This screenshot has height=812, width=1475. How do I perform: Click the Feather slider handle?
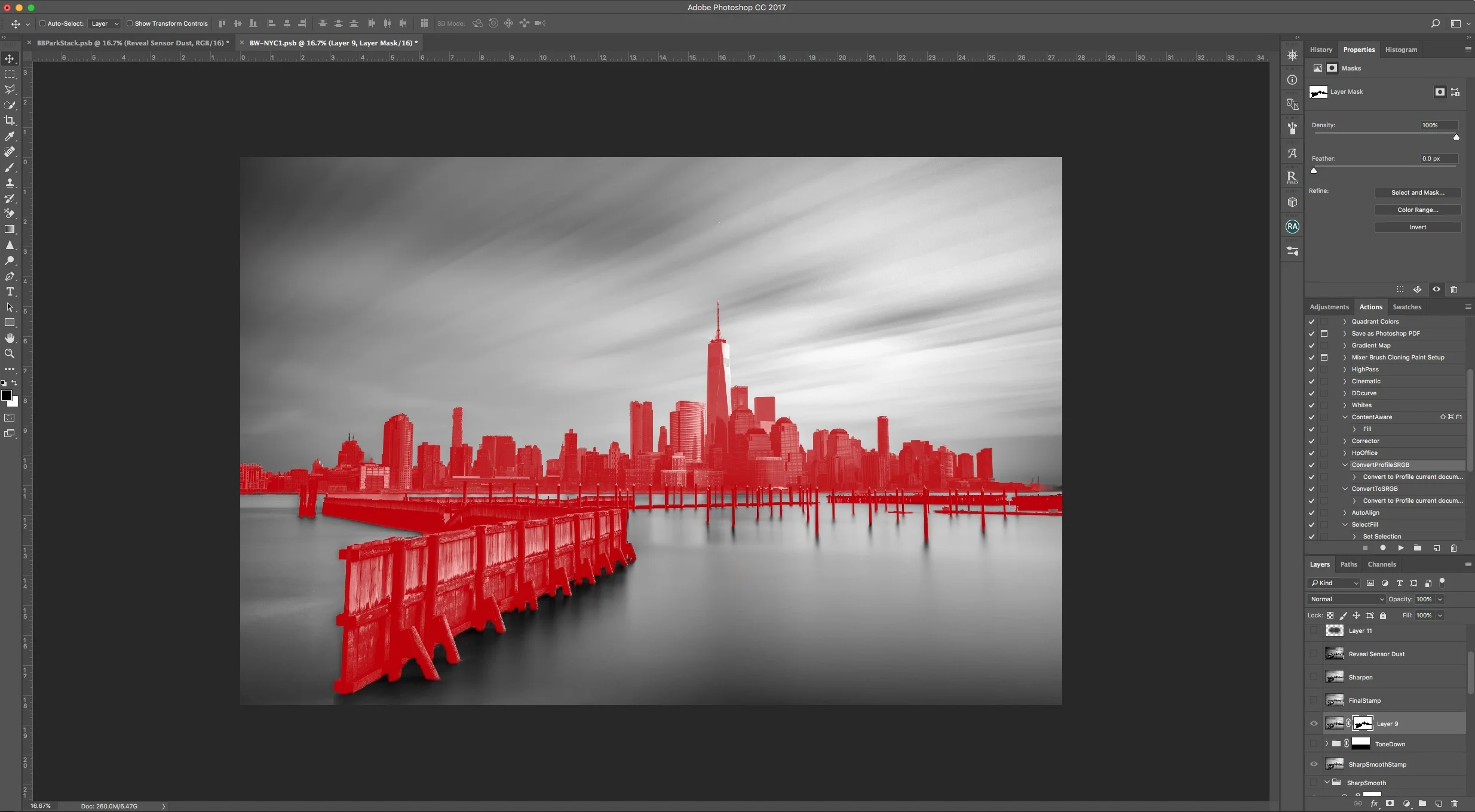1314,171
